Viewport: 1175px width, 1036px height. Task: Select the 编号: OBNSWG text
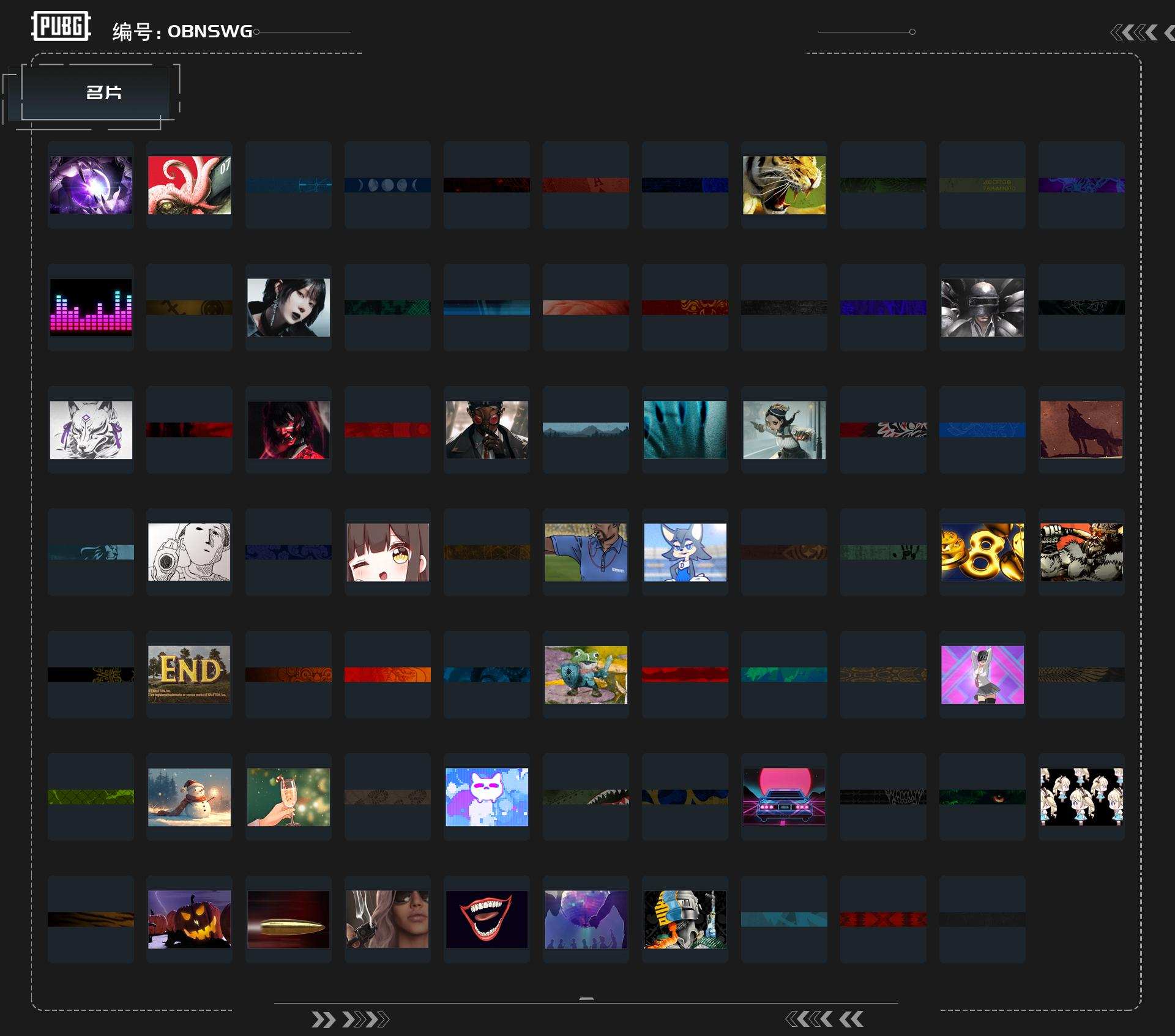tap(182, 31)
